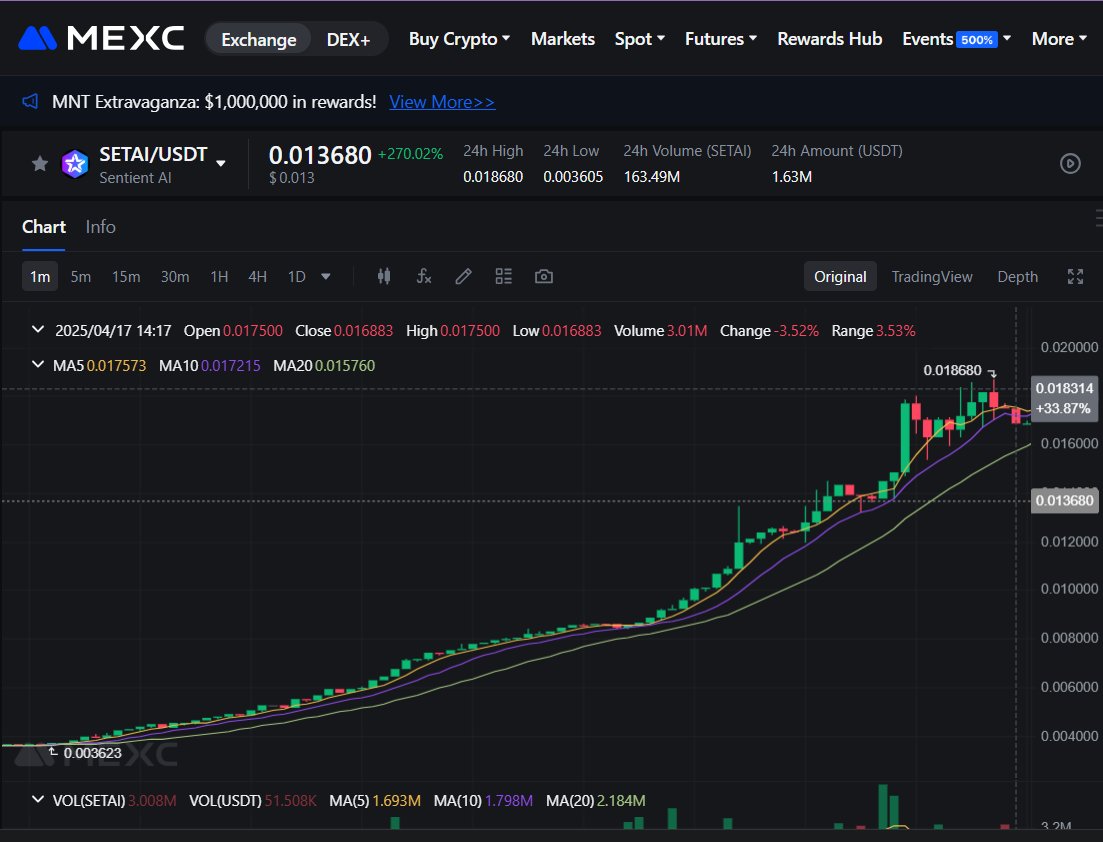The height and width of the screenshot is (842, 1103).
Task: Click the Events 500% badge
Action: (976, 39)
